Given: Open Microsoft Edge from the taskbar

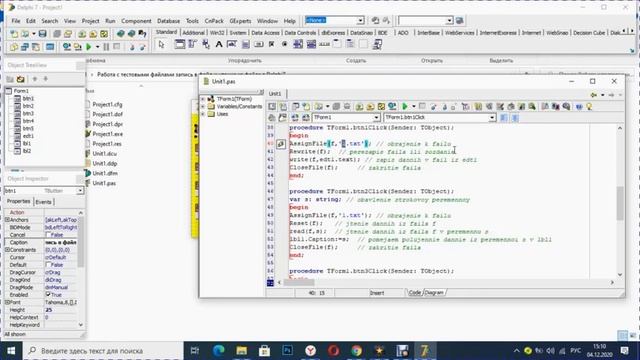Looking at the screenshot, I should (x=219, y=351).
